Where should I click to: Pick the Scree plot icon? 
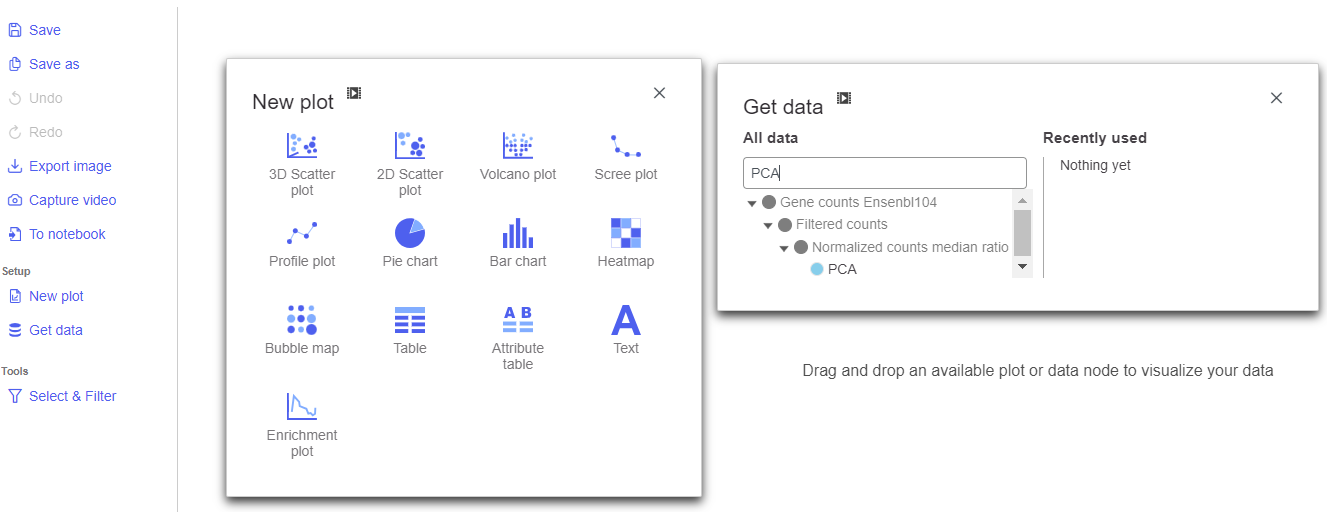point(626,146)
